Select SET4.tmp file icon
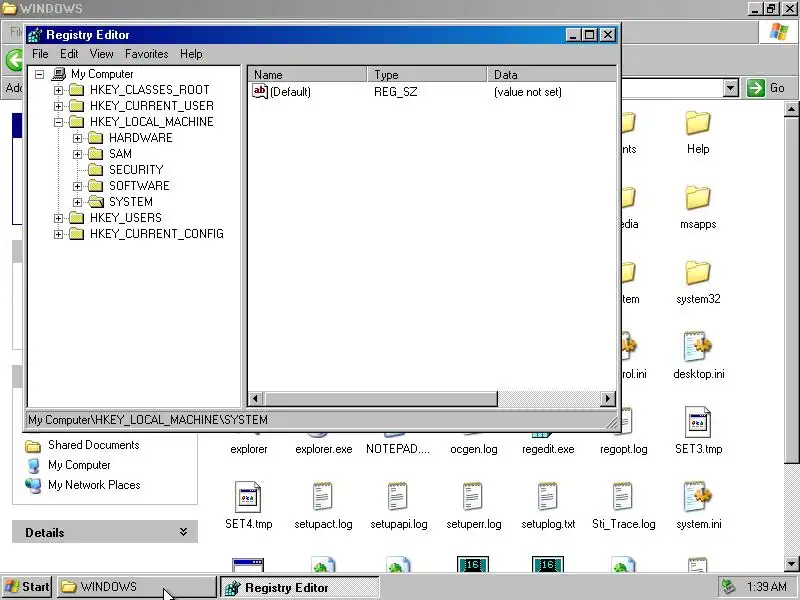Screen dimensions: 800x600 pos(248,497)
